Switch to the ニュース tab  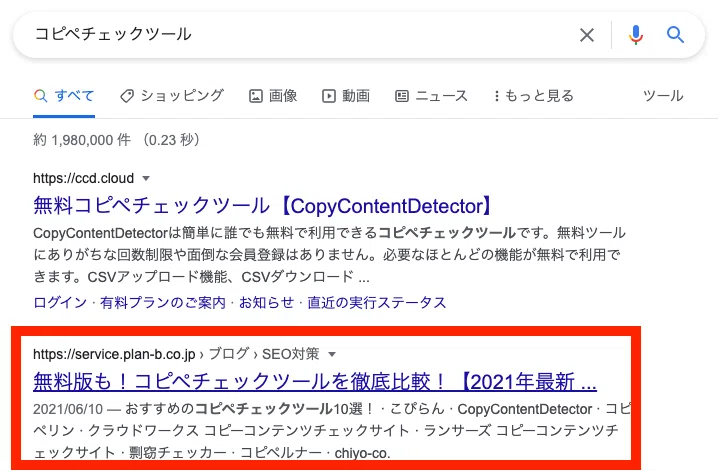(431, 96)
